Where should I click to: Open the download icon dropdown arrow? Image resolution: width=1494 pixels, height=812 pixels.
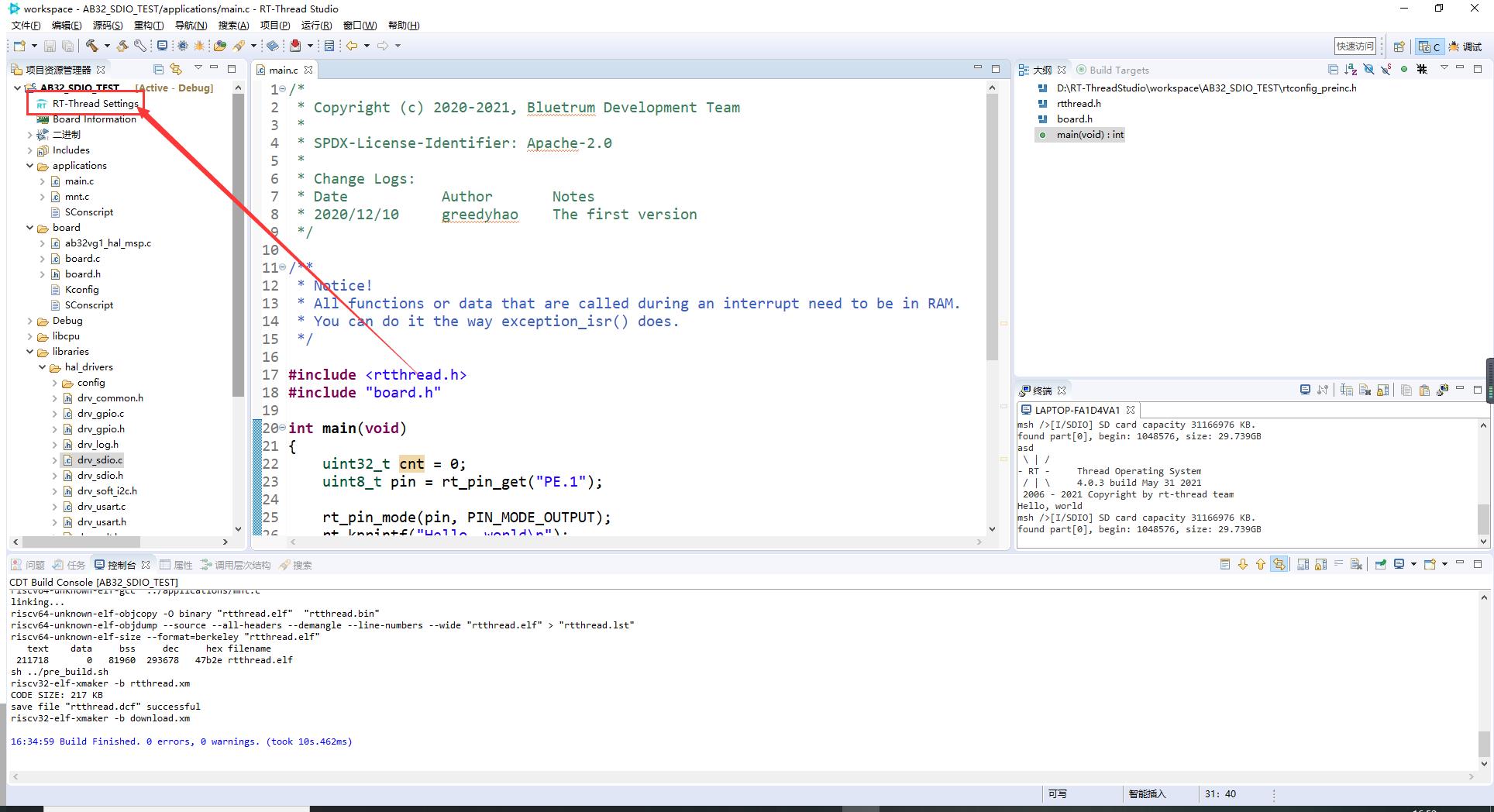pyautogui.click(x=310, y=46)
